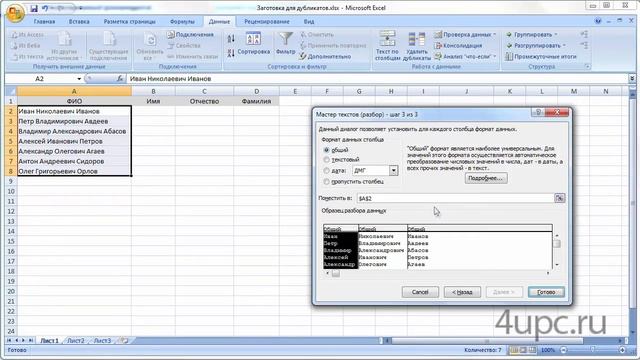Viewport: 640px width, 360px height.
Task: Open the Разметка страницы tab
Action: tap(129, 22)
